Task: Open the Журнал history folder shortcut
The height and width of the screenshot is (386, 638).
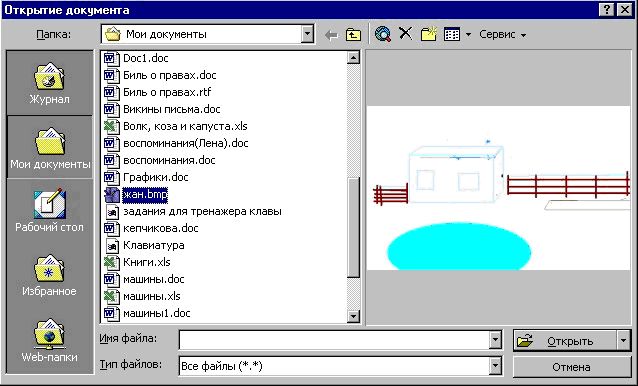Action: point(49,83)
